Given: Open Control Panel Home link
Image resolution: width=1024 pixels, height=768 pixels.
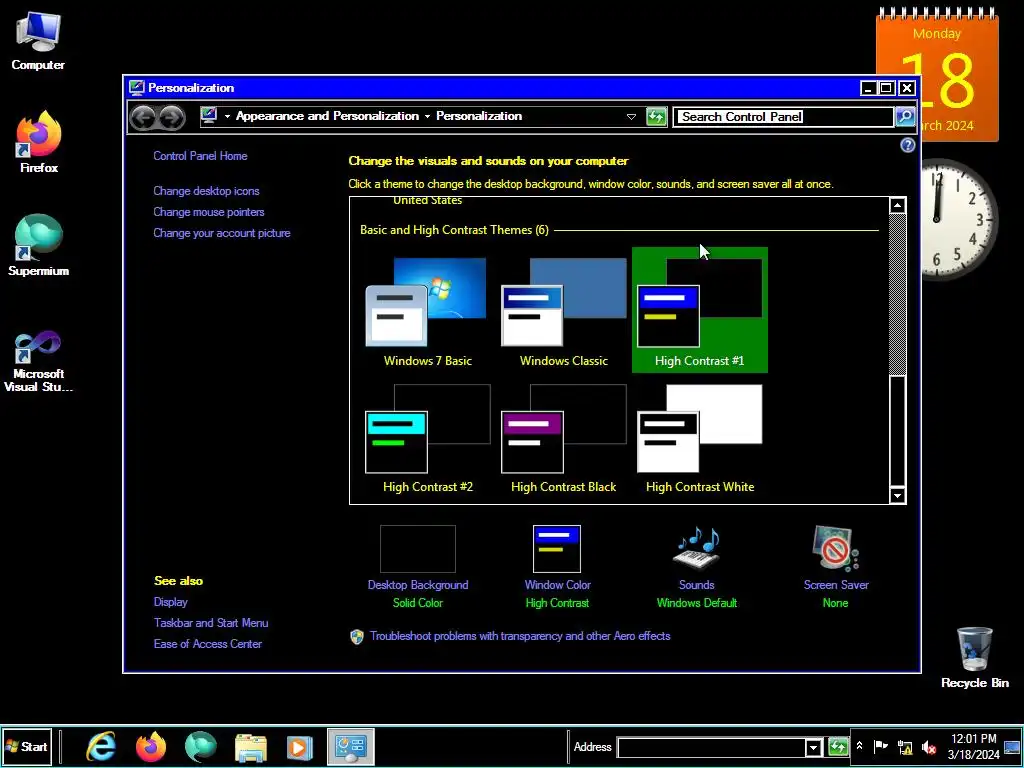Looking at the screenshot, I should [200, 156].
